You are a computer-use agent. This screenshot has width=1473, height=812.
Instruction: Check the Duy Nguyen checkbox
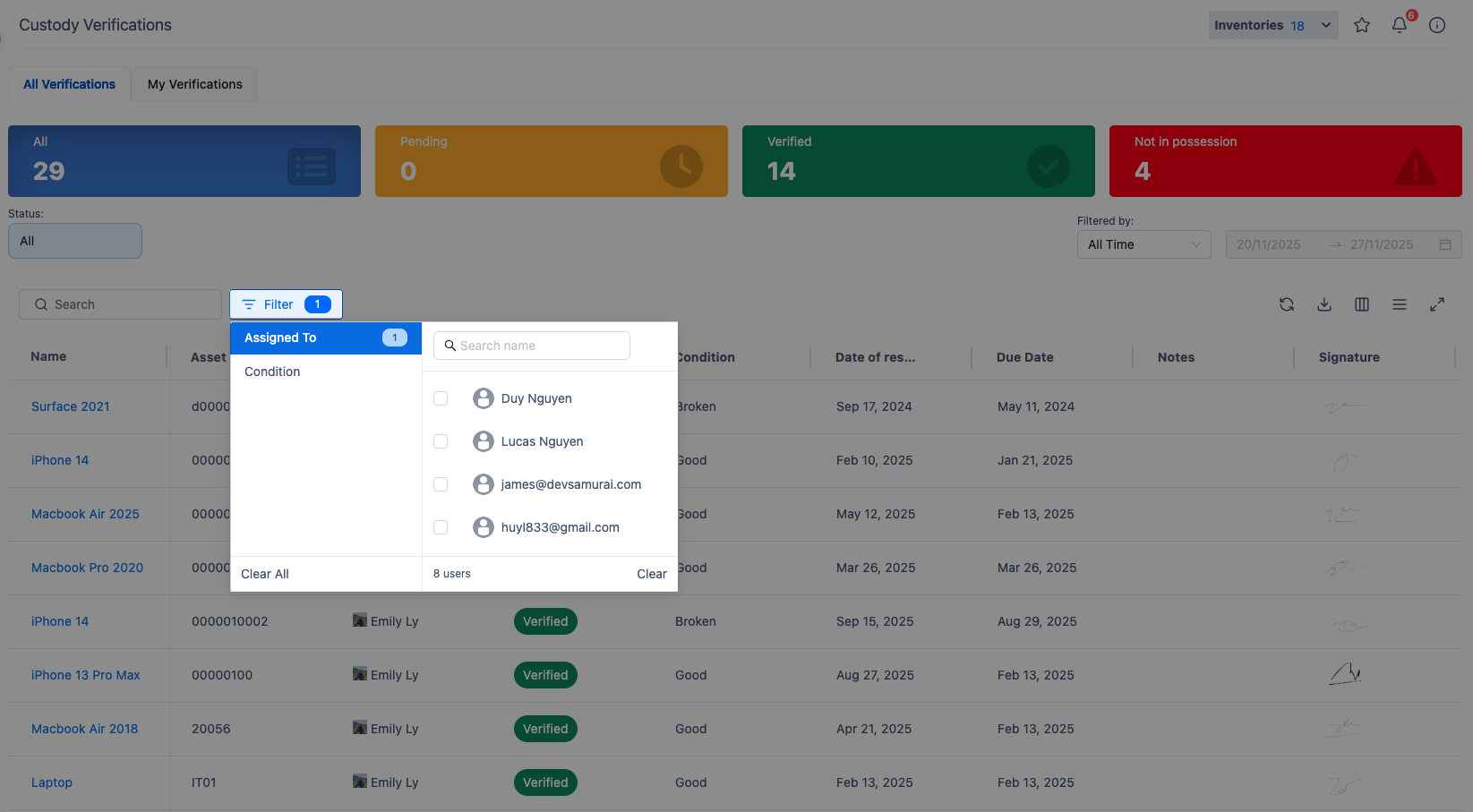pos(441,398)
